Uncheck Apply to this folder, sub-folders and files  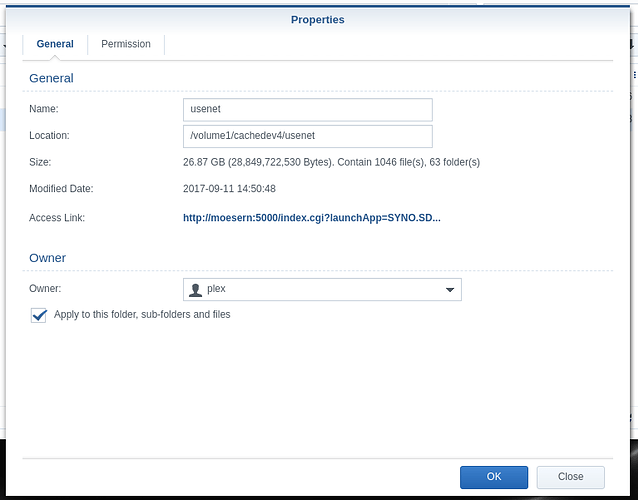[39, 315]
